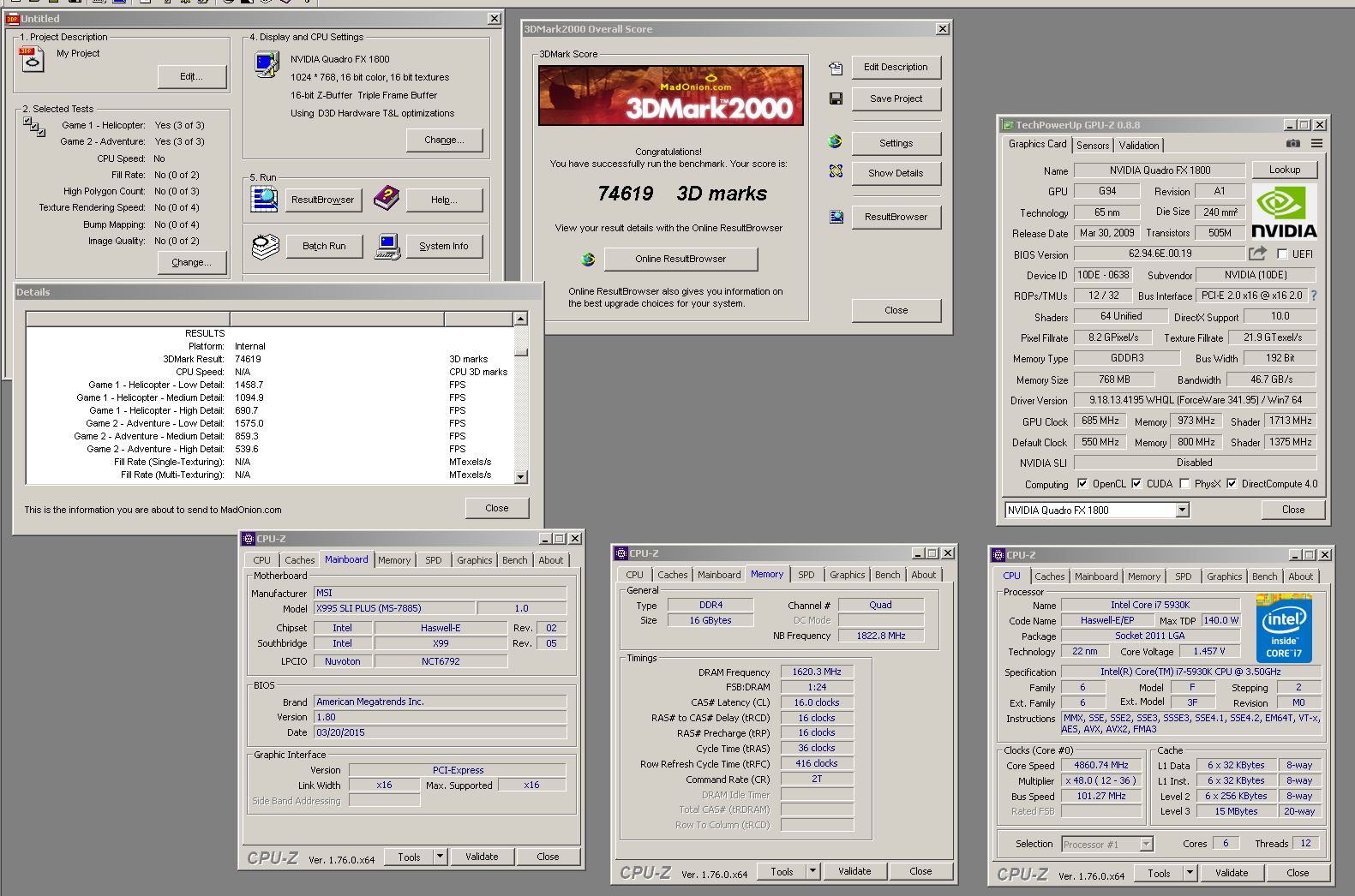
Task: Click the ResultBrowser magnifier icon
Action: coord(264,199)
